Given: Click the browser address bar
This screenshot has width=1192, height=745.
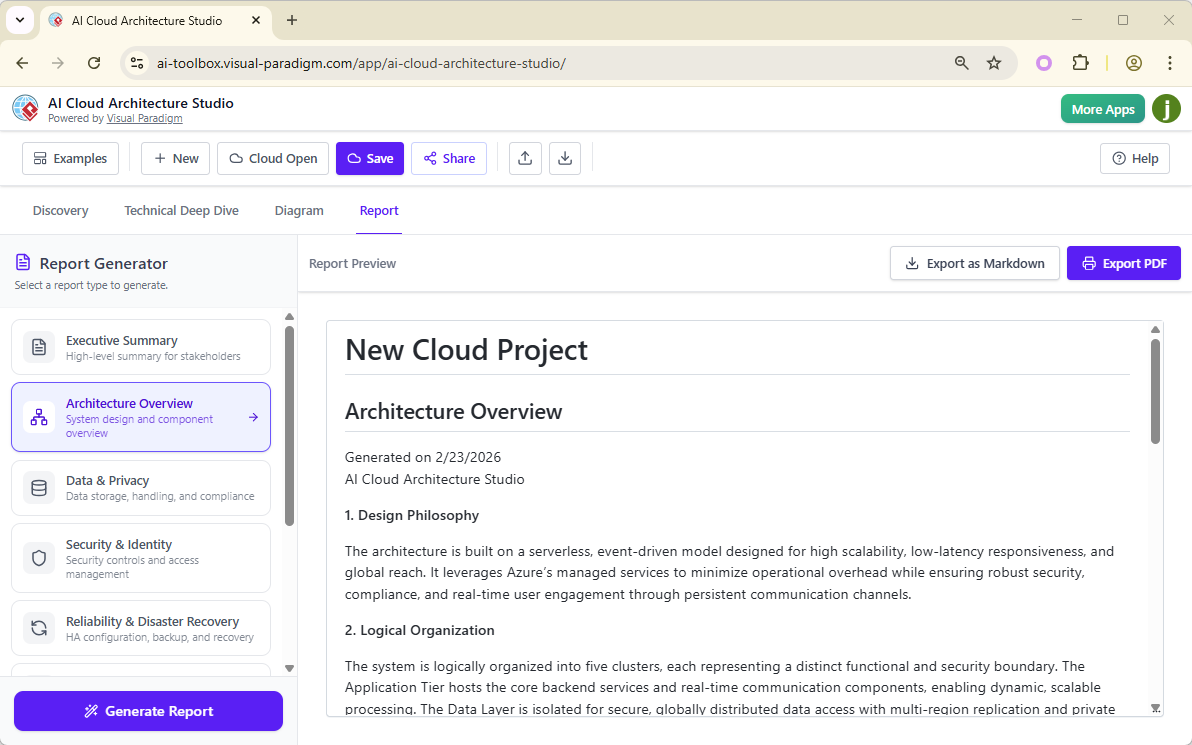Looking at the screenshot, I should pos(400,62).
